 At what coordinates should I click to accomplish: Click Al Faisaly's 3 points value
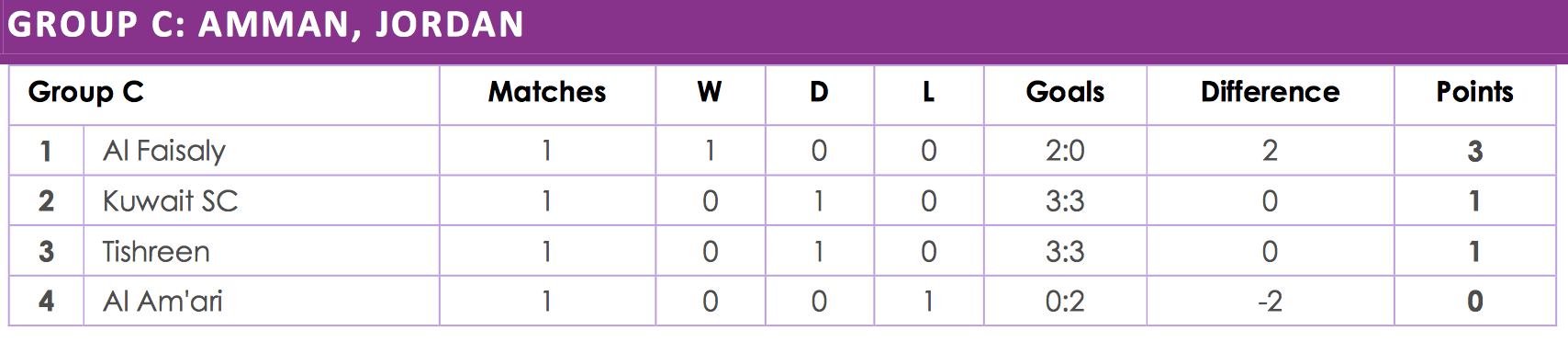(1474, 151)
